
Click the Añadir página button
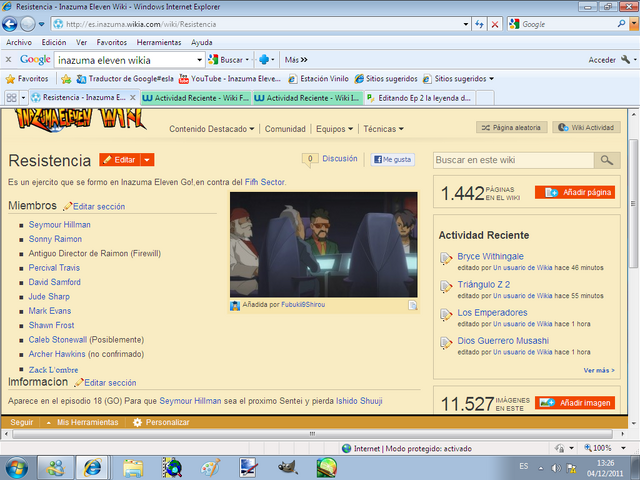[x=575, y=192]
